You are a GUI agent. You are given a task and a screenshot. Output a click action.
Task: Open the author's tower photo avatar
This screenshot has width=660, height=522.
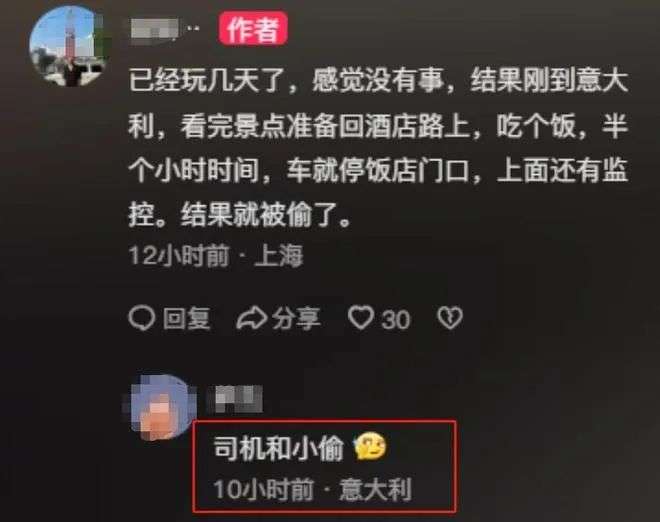(67, 46)
